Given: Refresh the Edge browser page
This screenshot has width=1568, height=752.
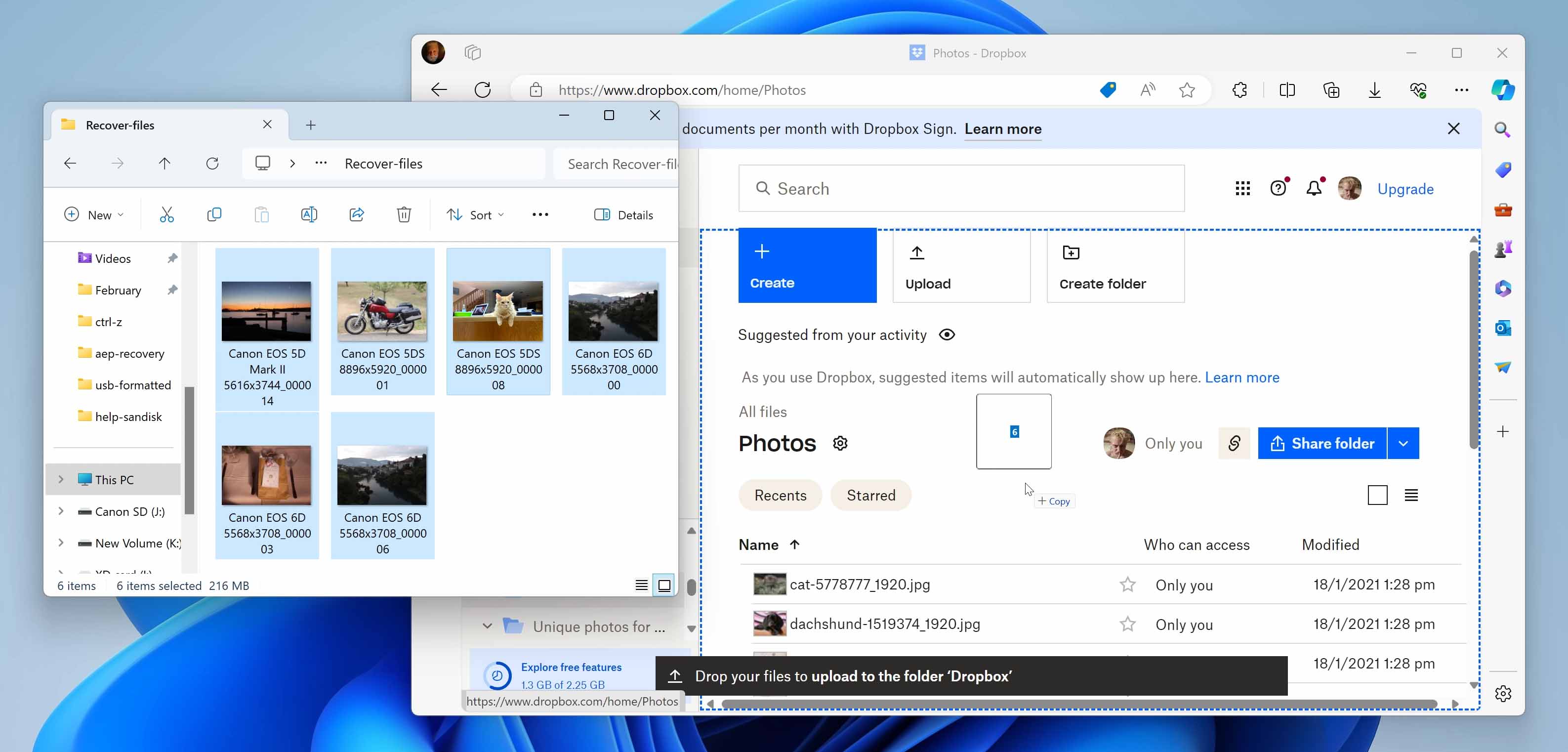Looking at the screenshot, I should click(x=483, y=90).
